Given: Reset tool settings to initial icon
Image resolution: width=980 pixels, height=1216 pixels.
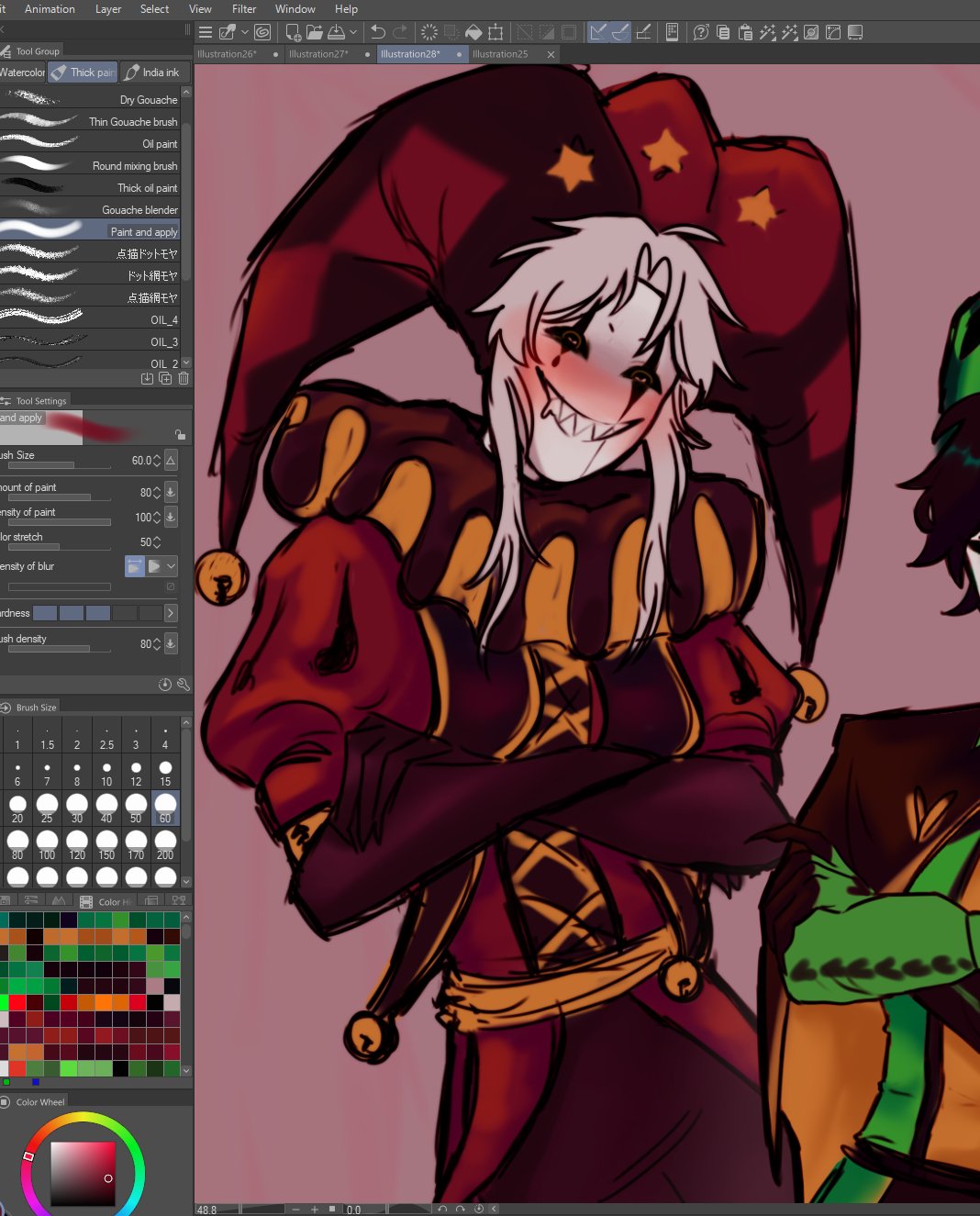Looking at the screenshot, I should click(x=165, y=685).
